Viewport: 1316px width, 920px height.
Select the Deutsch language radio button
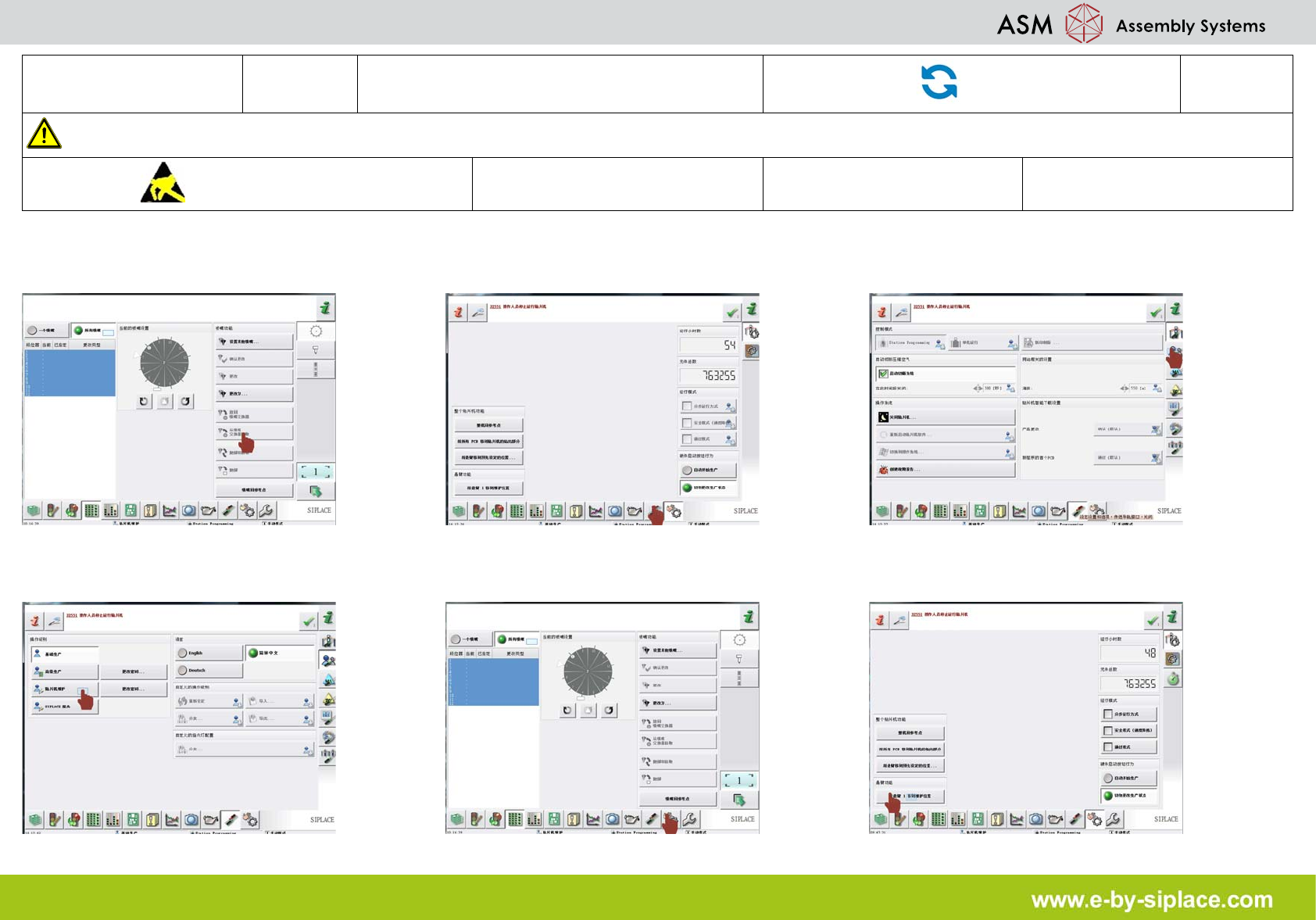[x=183, y=670]
